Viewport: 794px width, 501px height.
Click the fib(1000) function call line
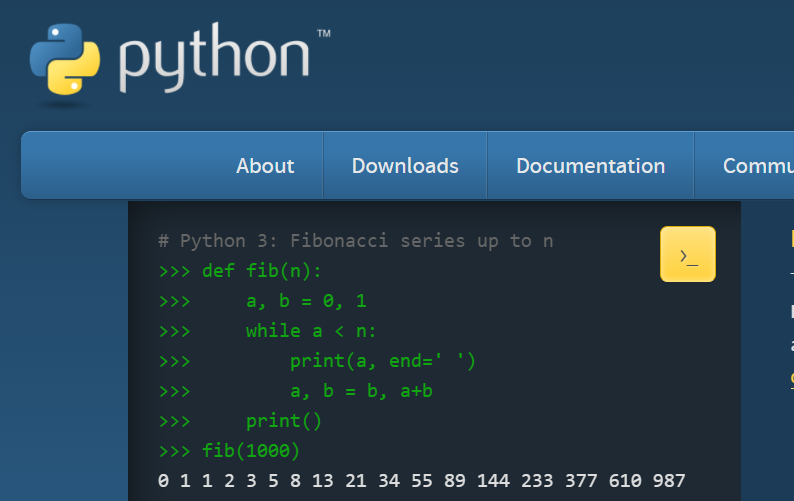[x=251, y=451]
